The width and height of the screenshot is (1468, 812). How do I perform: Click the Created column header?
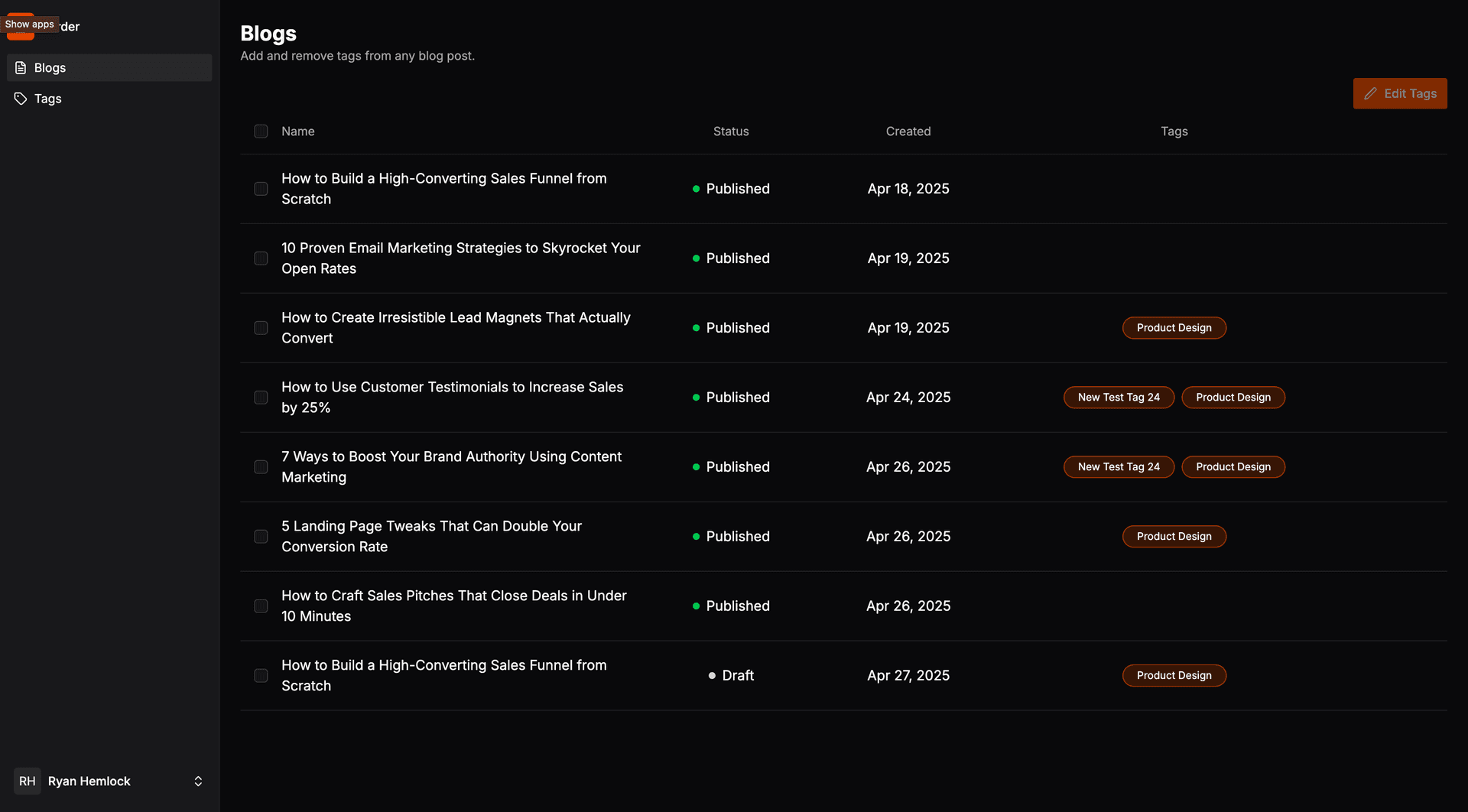click(x=908, y=132)
